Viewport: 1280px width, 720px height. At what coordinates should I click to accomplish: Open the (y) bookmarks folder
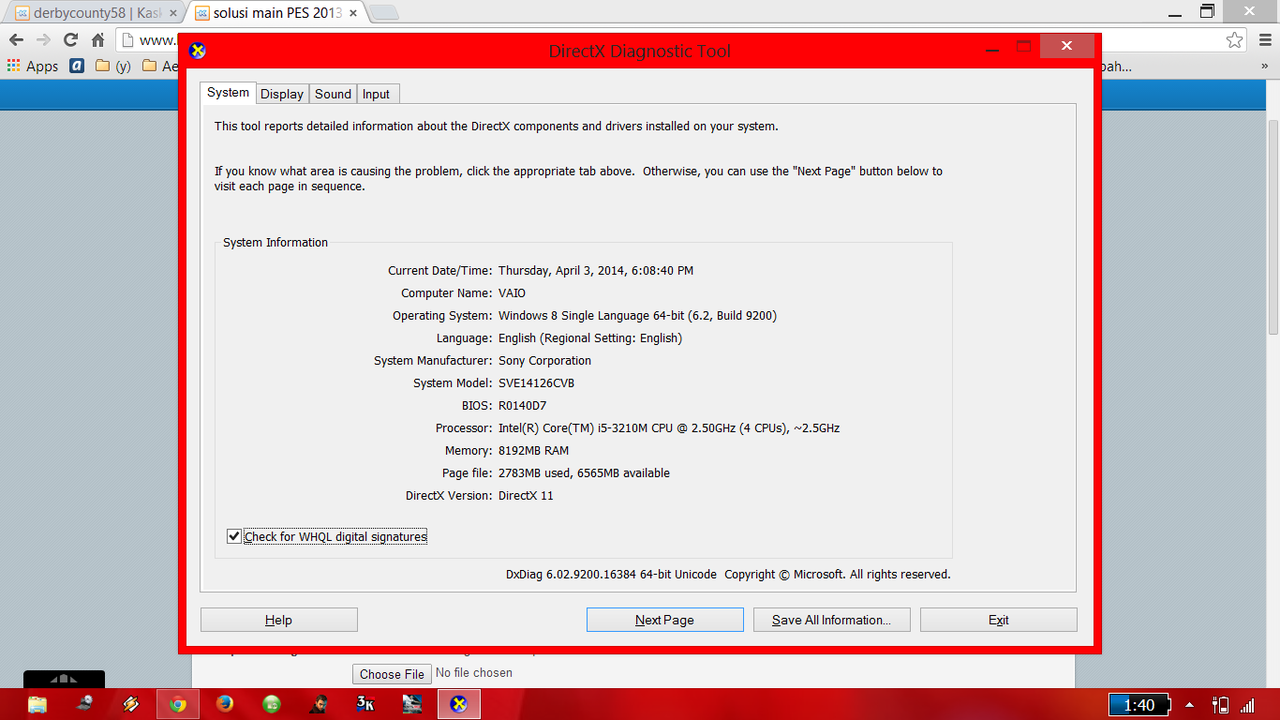[x=113, y=66]
